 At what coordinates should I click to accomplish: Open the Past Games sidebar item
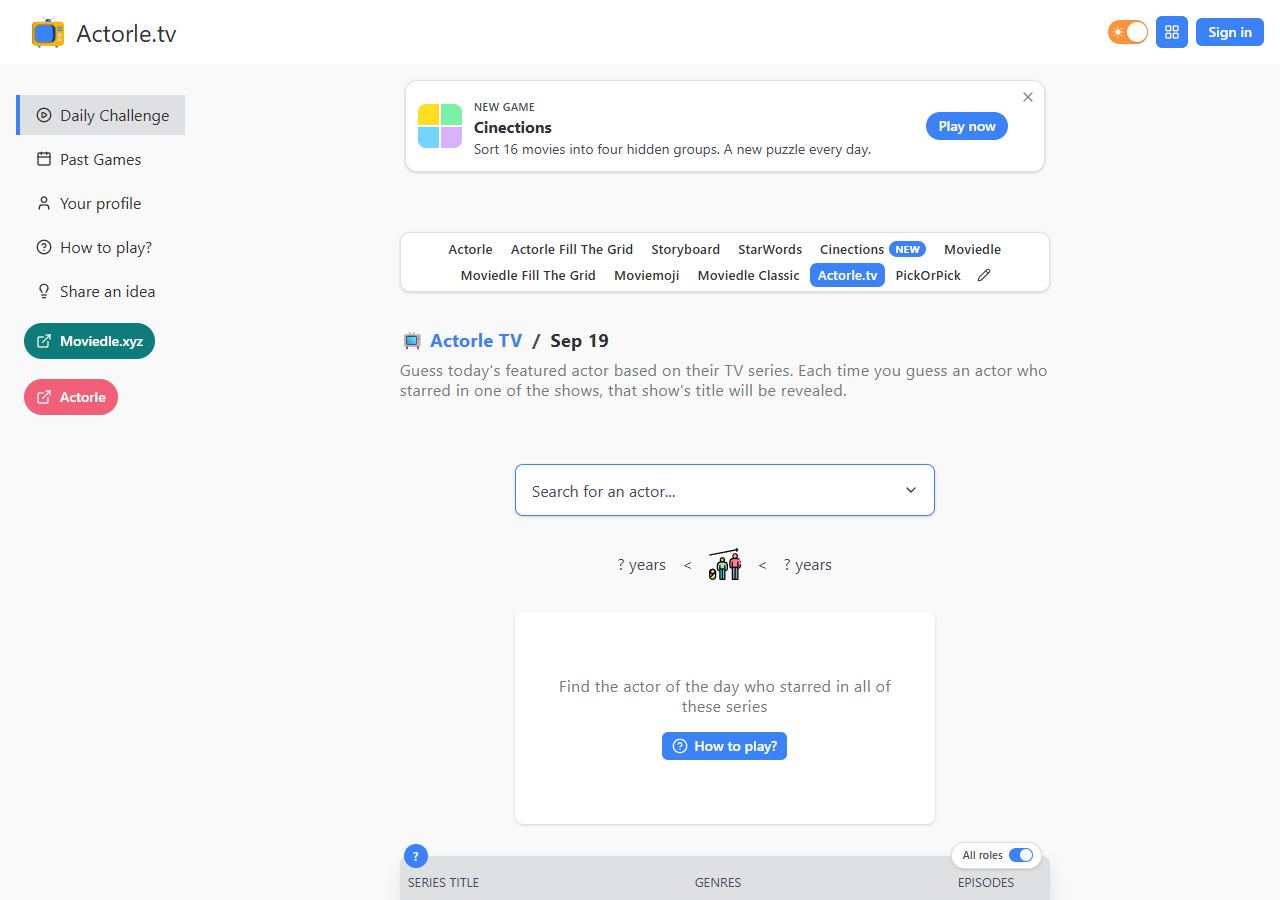pos(100,159)
